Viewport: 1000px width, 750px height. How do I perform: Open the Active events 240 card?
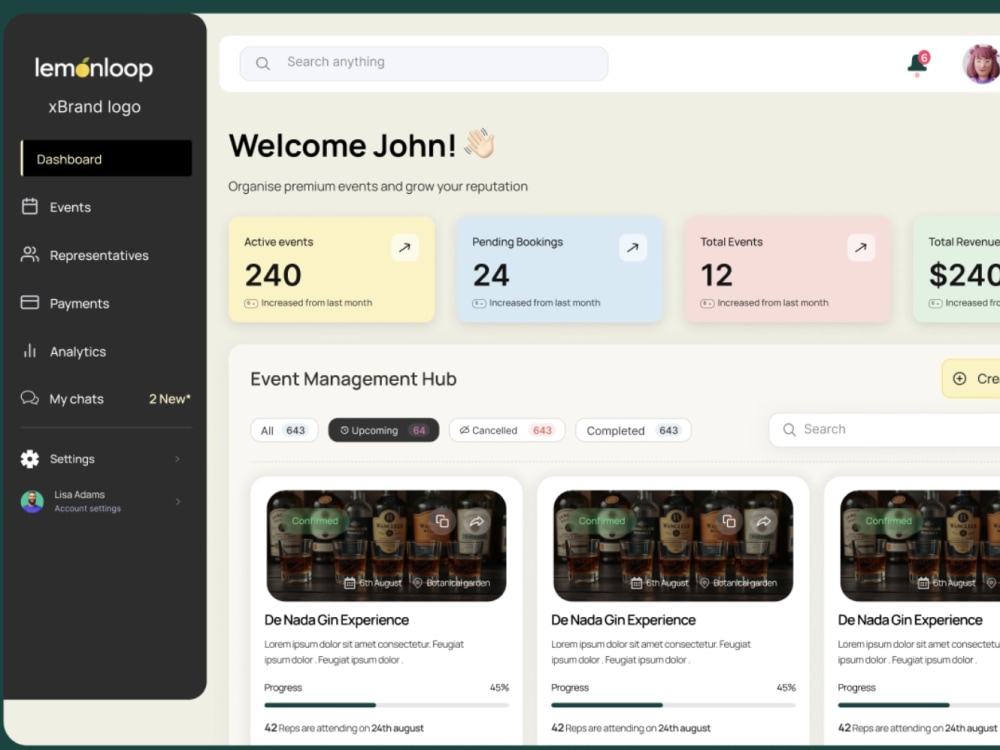(x=332, y=270)
